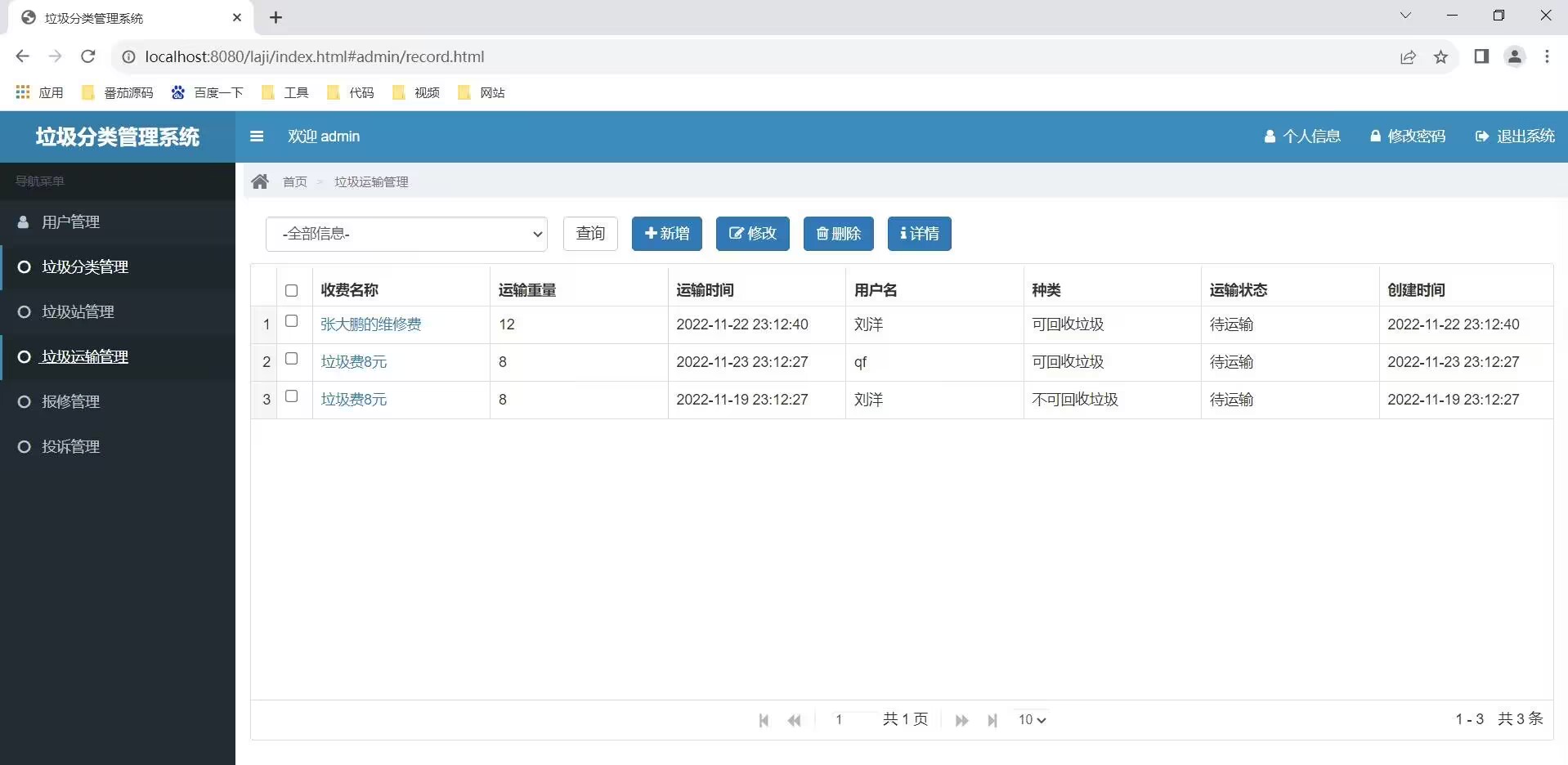This screenshot has height=765, width=1568.
Task: Open 垃圾分类管理 in sidebar
Action: [118, 267]
